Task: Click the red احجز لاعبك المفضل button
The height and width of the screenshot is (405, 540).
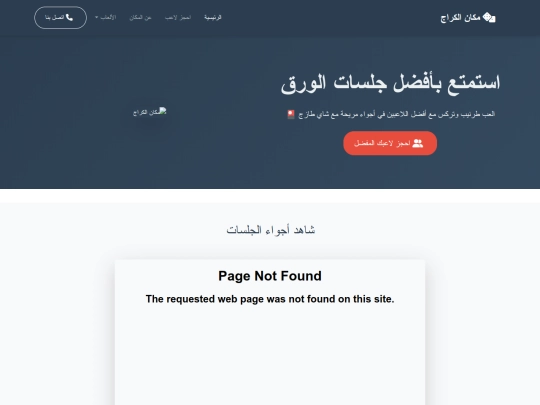Action: coord(390,143)
